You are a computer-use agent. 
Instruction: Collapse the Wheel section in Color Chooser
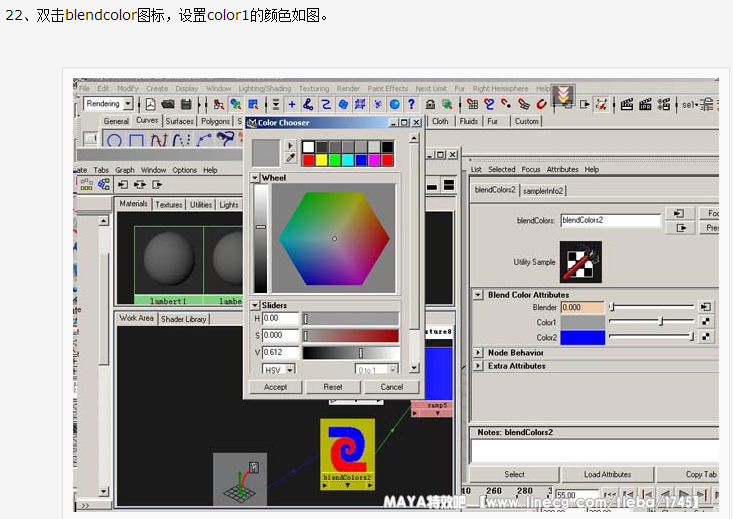[x=255, y=178]
